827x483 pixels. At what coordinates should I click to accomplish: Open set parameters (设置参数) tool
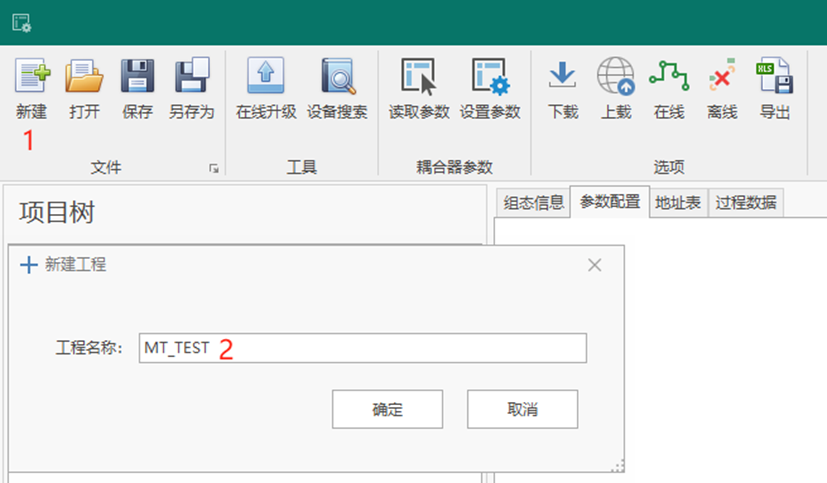pyautogui.click(x=490, y=76)
